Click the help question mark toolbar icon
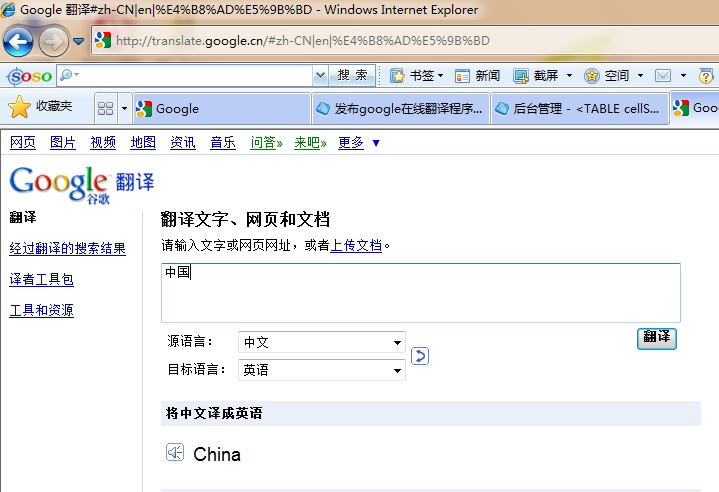Image resolution: width=719 pixels, height=492 pixels. point(706,76)
